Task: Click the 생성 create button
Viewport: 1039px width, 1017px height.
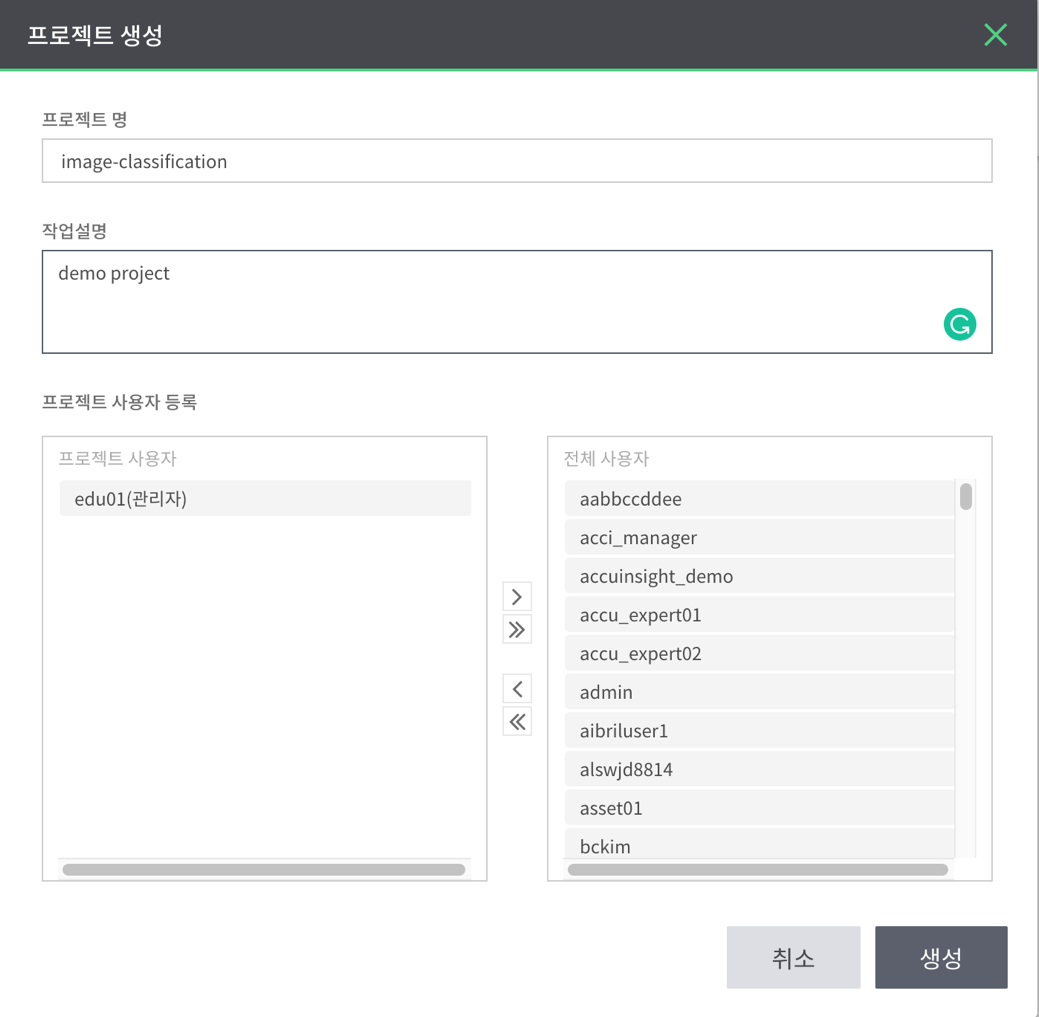Action: [x=941, y=957]
